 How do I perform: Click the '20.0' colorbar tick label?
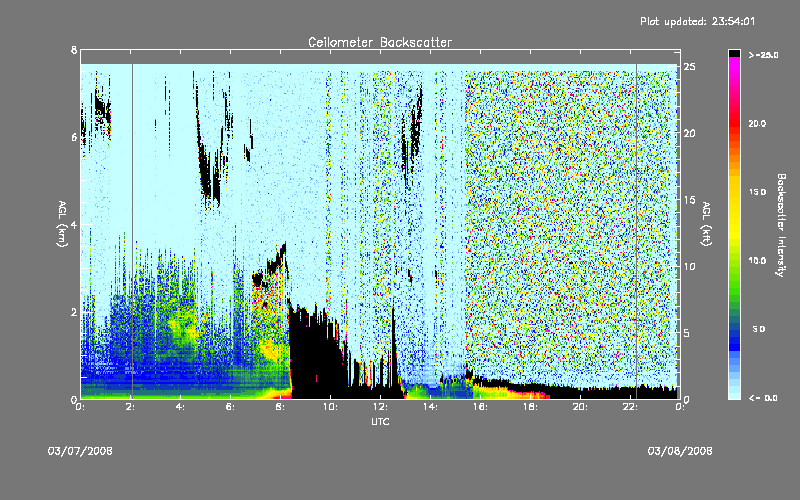757,123
